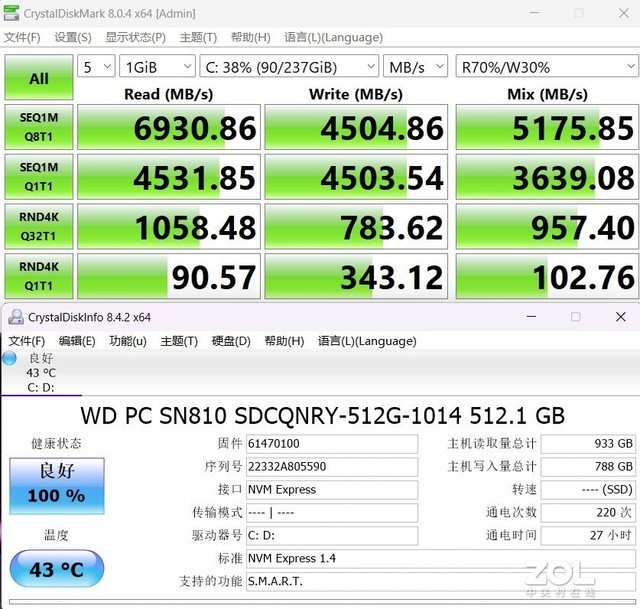Click the 43 °C temperature button
The height and width of the screenshot is (609, 640).
coord(57,569)
